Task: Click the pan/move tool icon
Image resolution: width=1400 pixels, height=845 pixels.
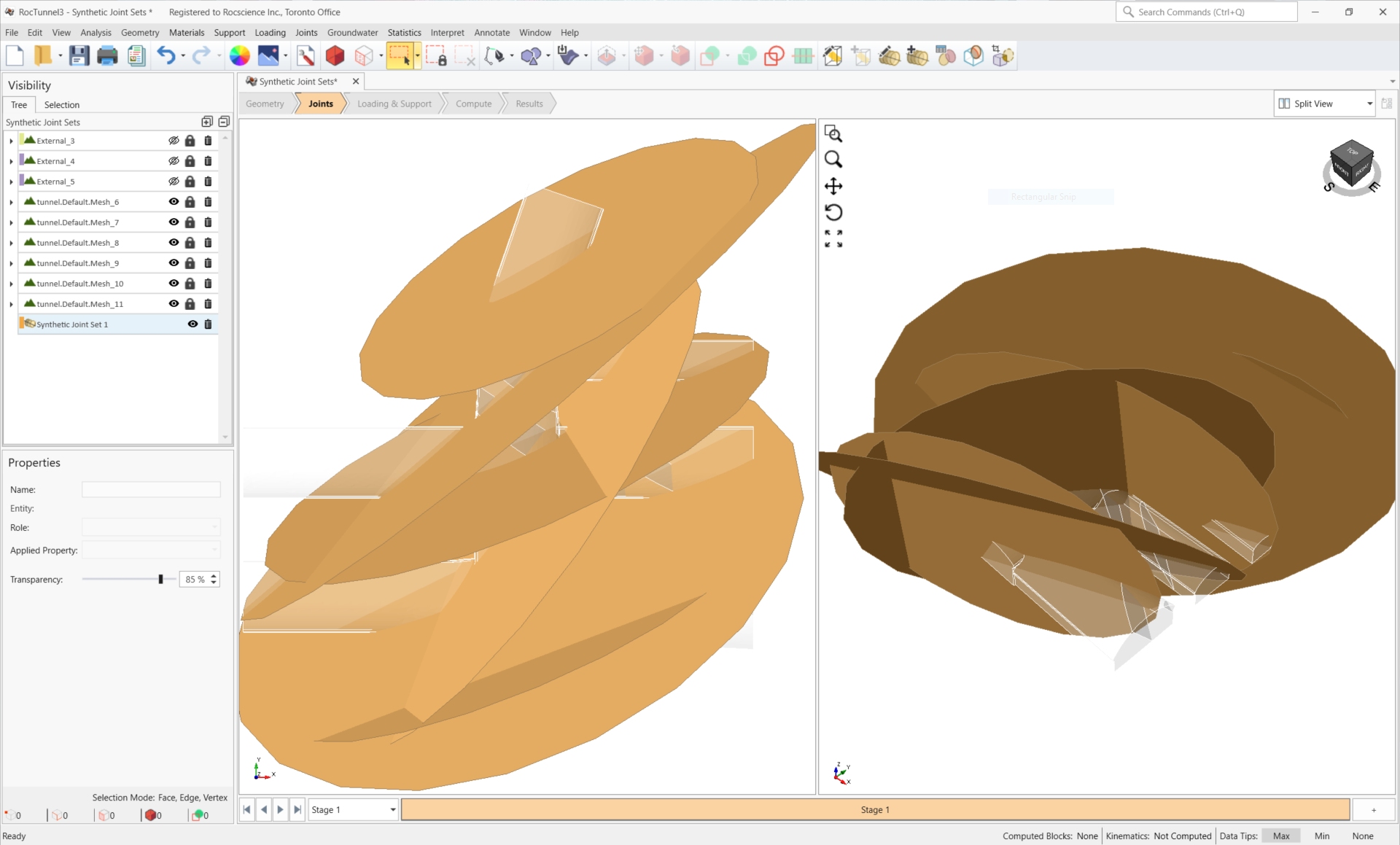Action: (835, 186)
